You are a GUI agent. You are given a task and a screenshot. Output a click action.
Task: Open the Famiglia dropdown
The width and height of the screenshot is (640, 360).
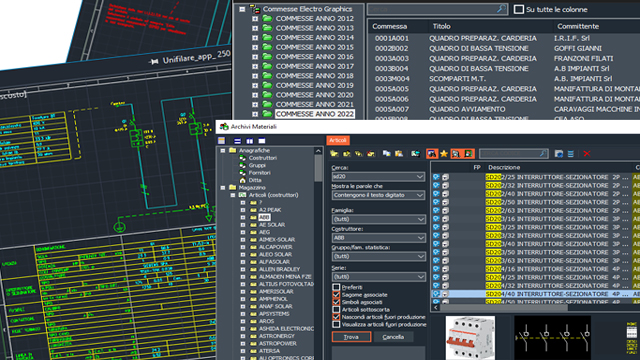[x=378, y=219]
